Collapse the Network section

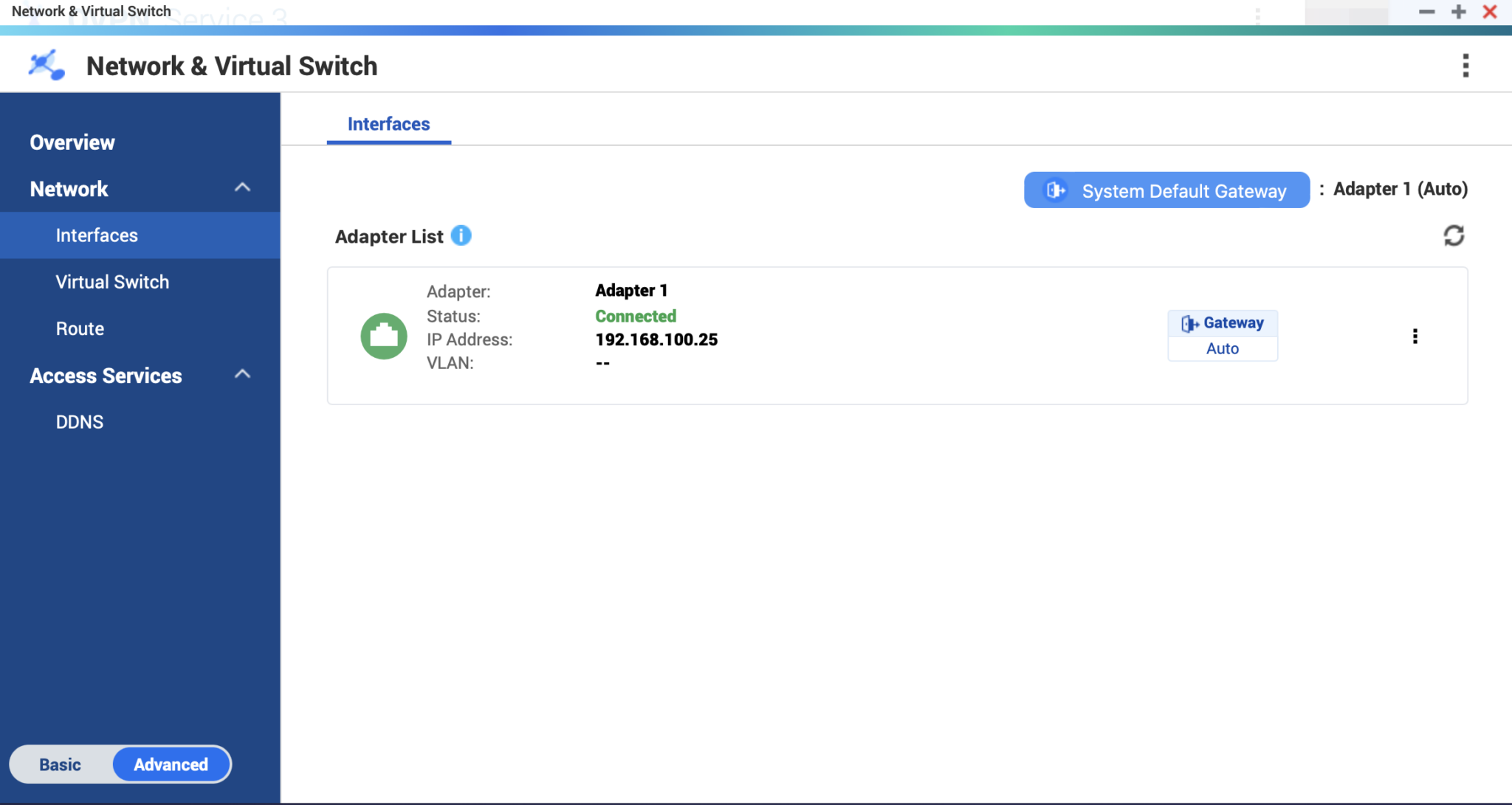coord(241,187)
